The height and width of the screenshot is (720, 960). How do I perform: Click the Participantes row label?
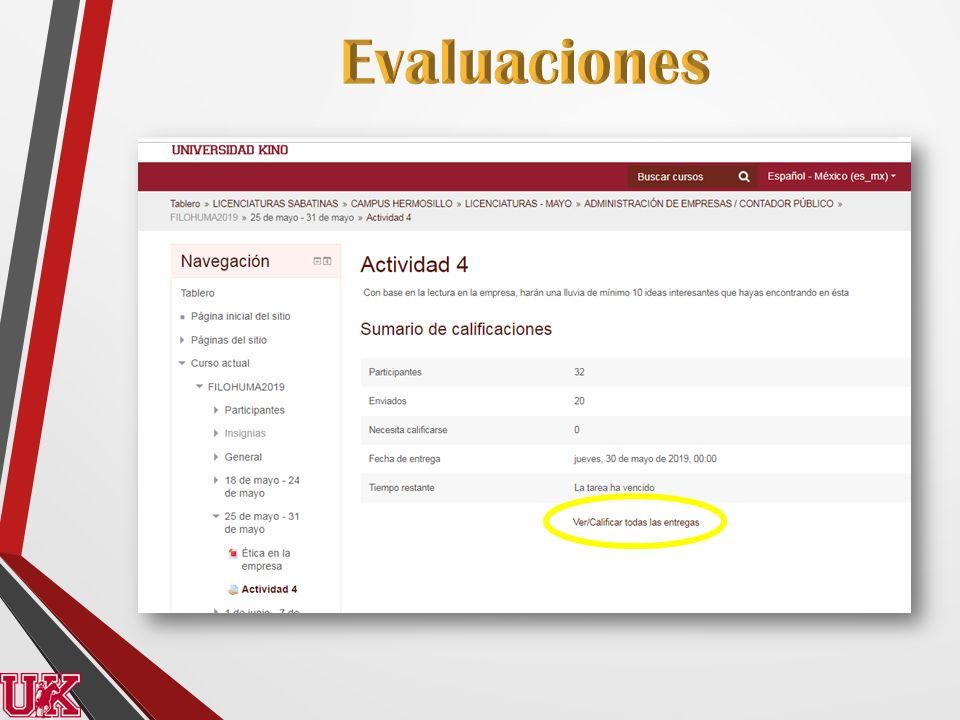[395, 372]
